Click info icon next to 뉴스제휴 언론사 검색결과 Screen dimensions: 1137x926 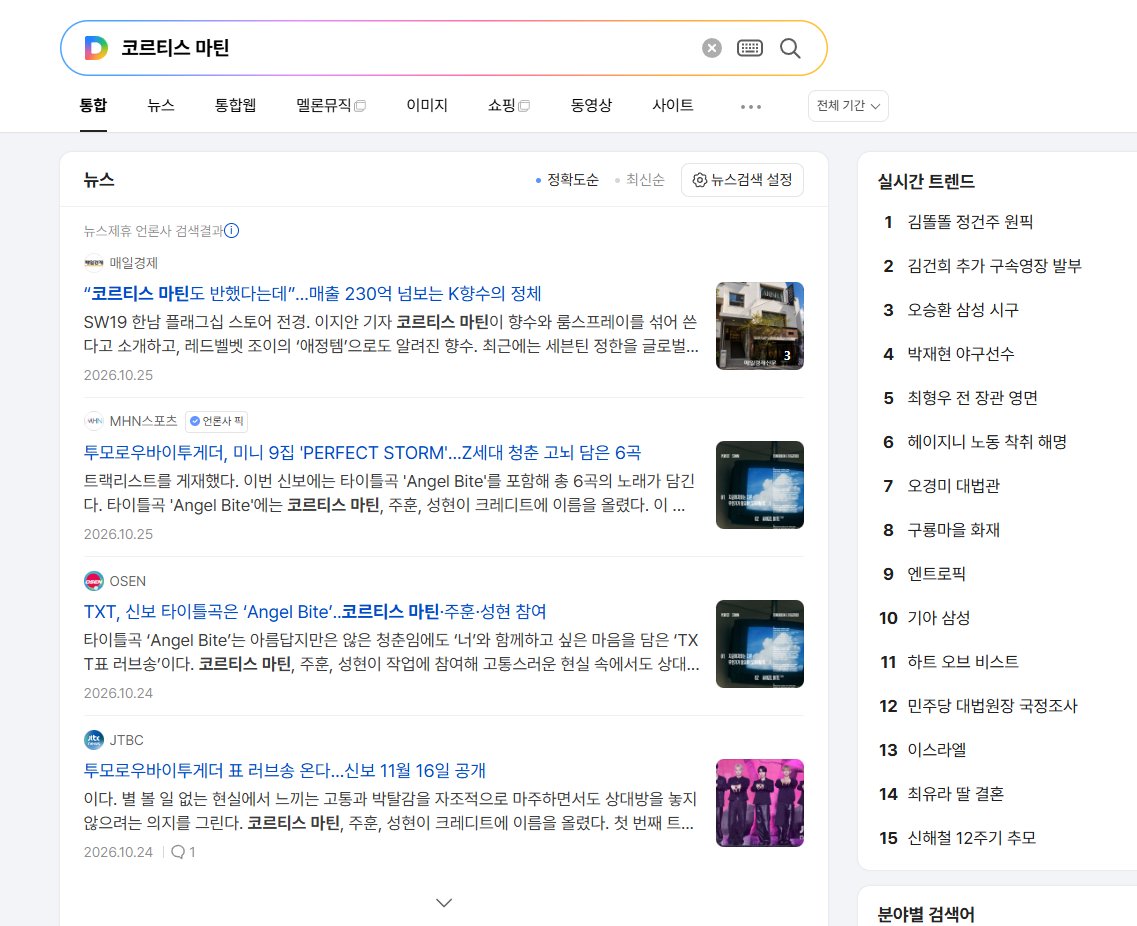(231, 231)
